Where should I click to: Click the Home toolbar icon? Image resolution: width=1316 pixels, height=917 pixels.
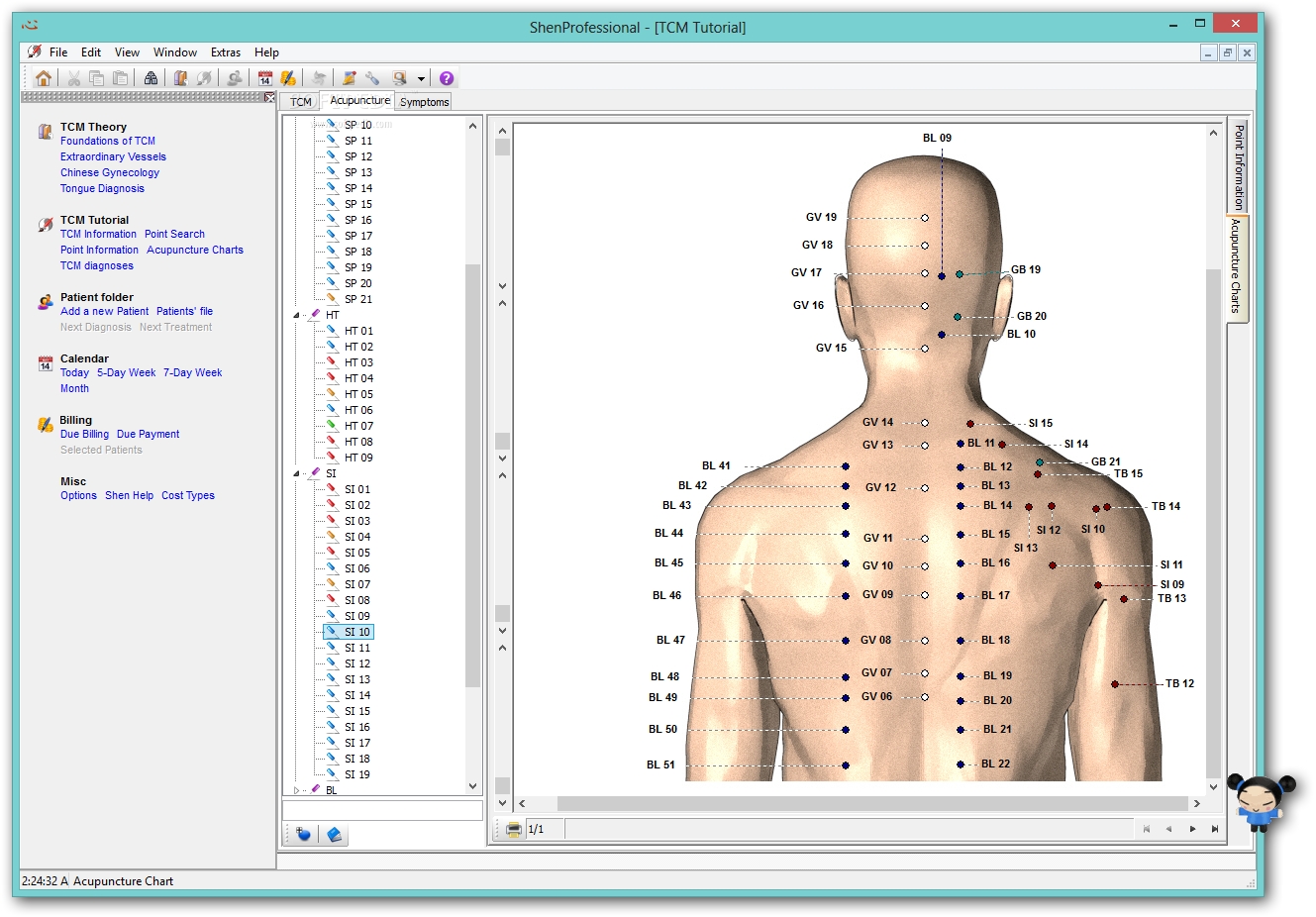tap(44, 78)
